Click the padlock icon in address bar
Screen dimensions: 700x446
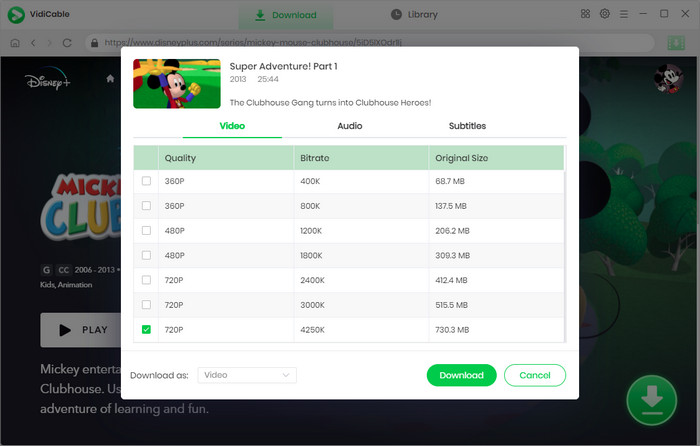[x=94, y=43]
